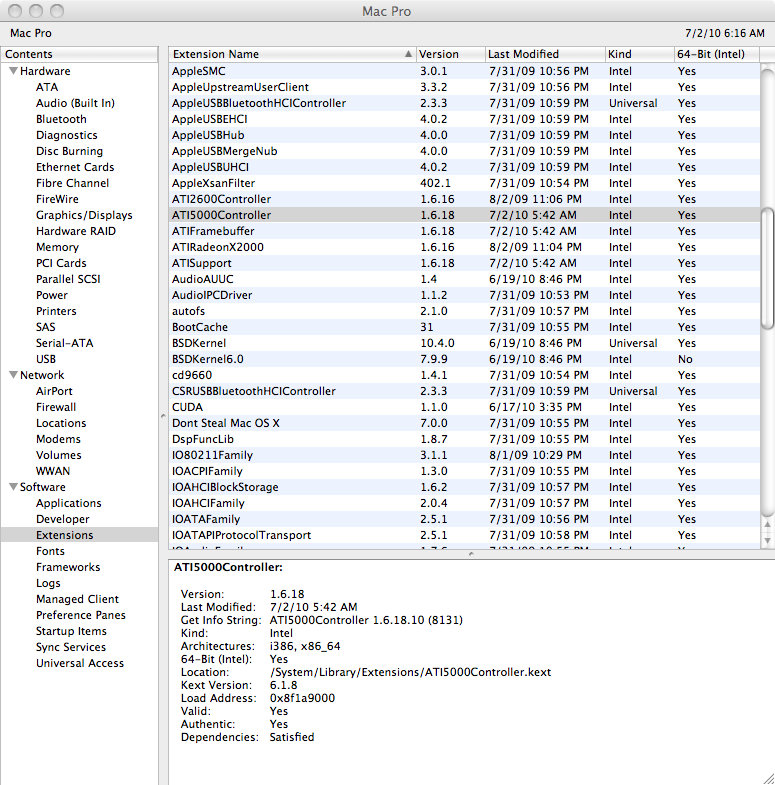Select Hardware RAID item
Screen dimensions: 775x785
click(x=76, y=231)
